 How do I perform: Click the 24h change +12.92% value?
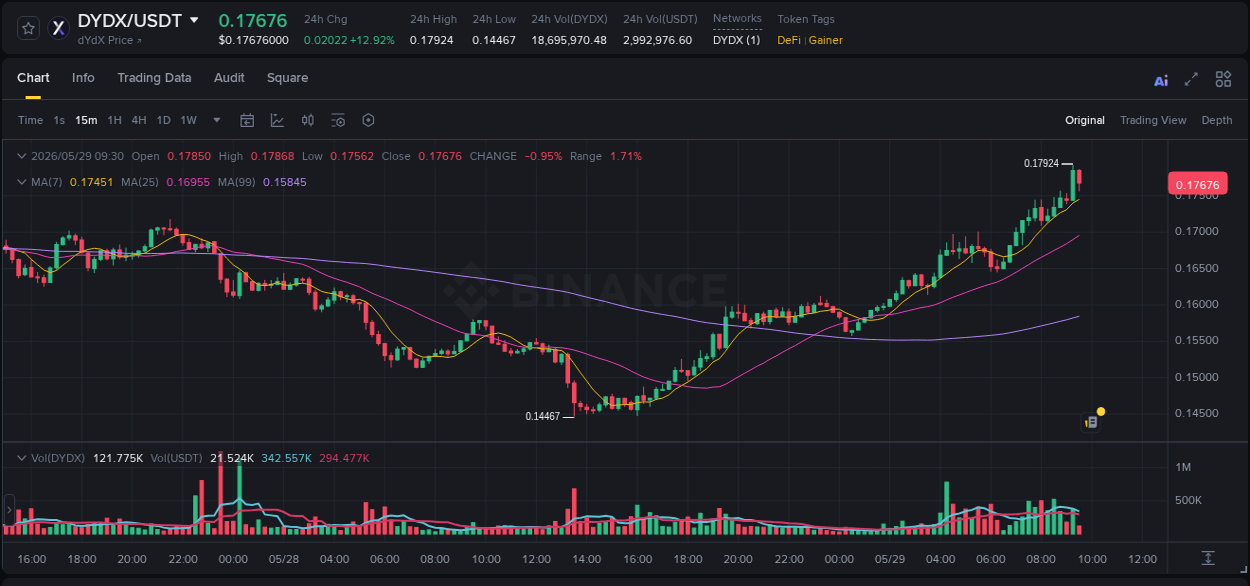pos(372,40)
